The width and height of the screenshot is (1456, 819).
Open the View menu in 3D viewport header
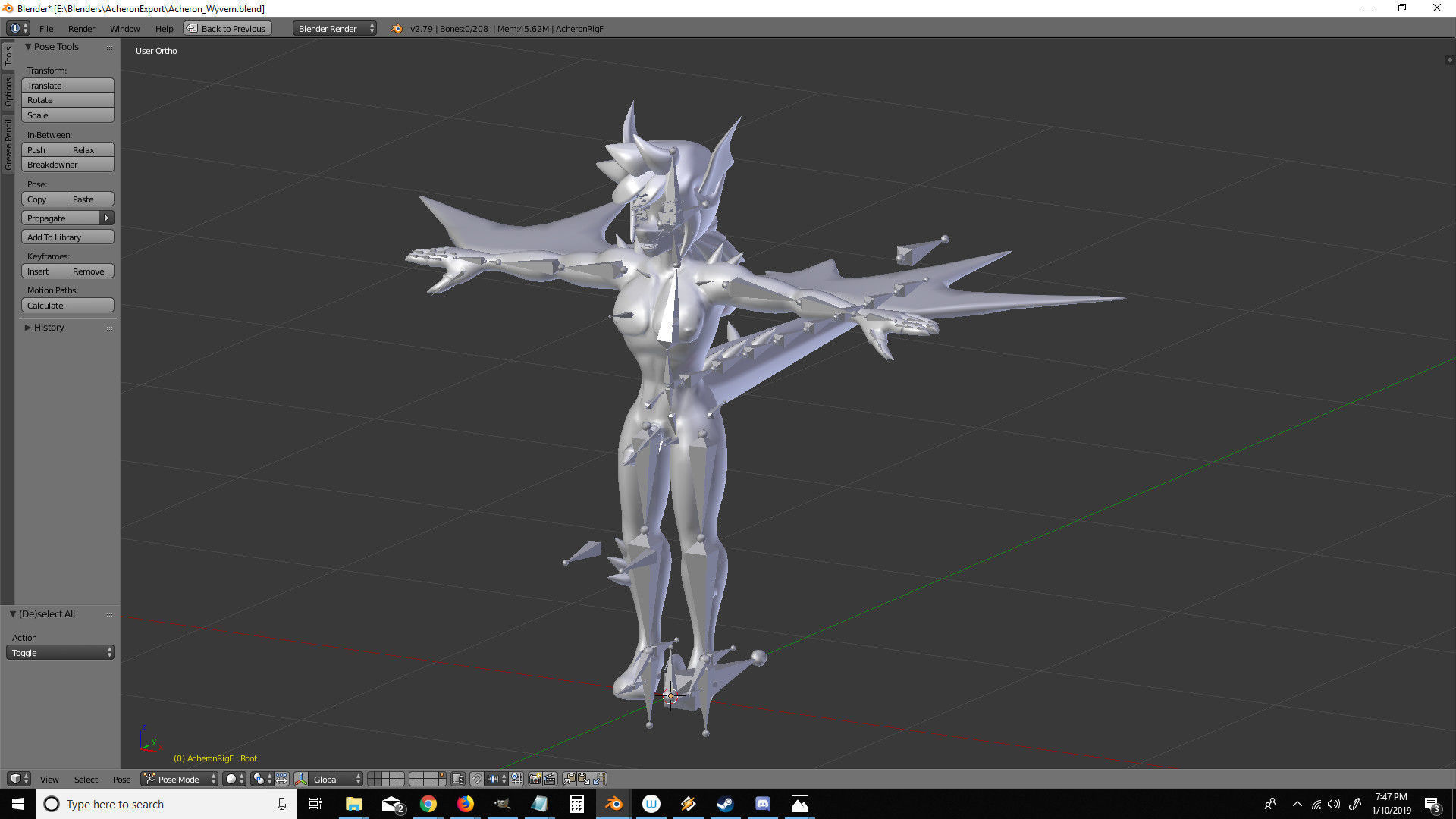[x=49, y=779]
